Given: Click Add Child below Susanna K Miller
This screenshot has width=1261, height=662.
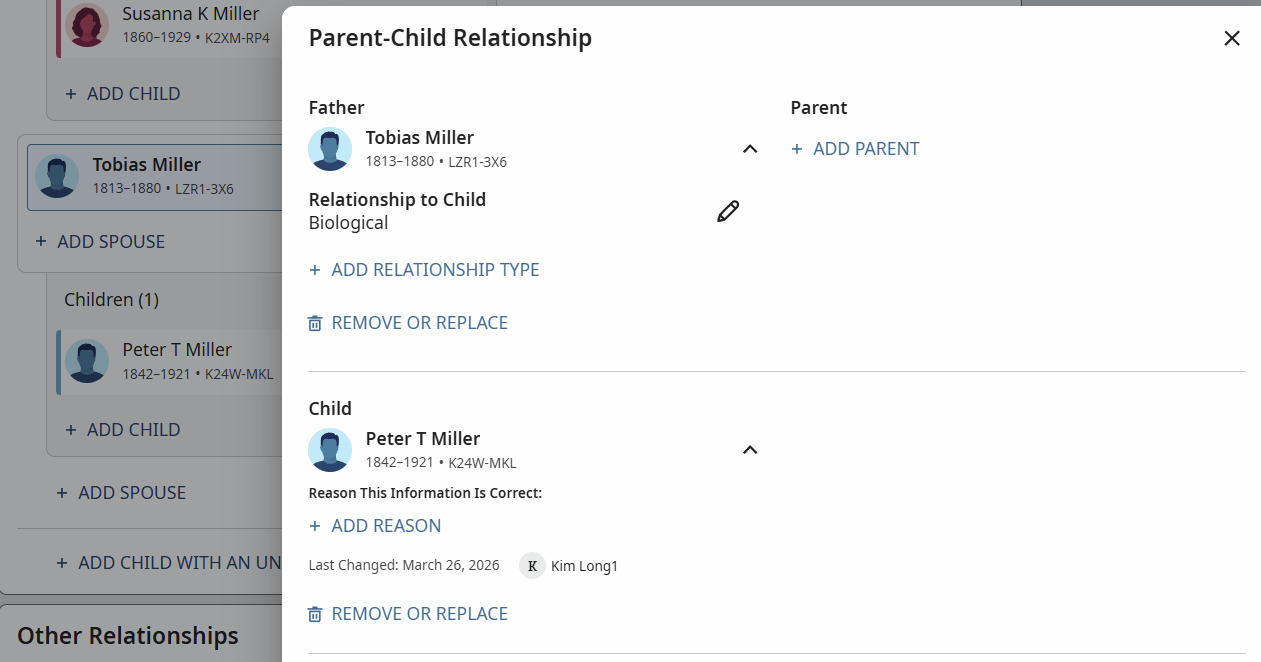Looking at the screenshot, I should 123,93.
